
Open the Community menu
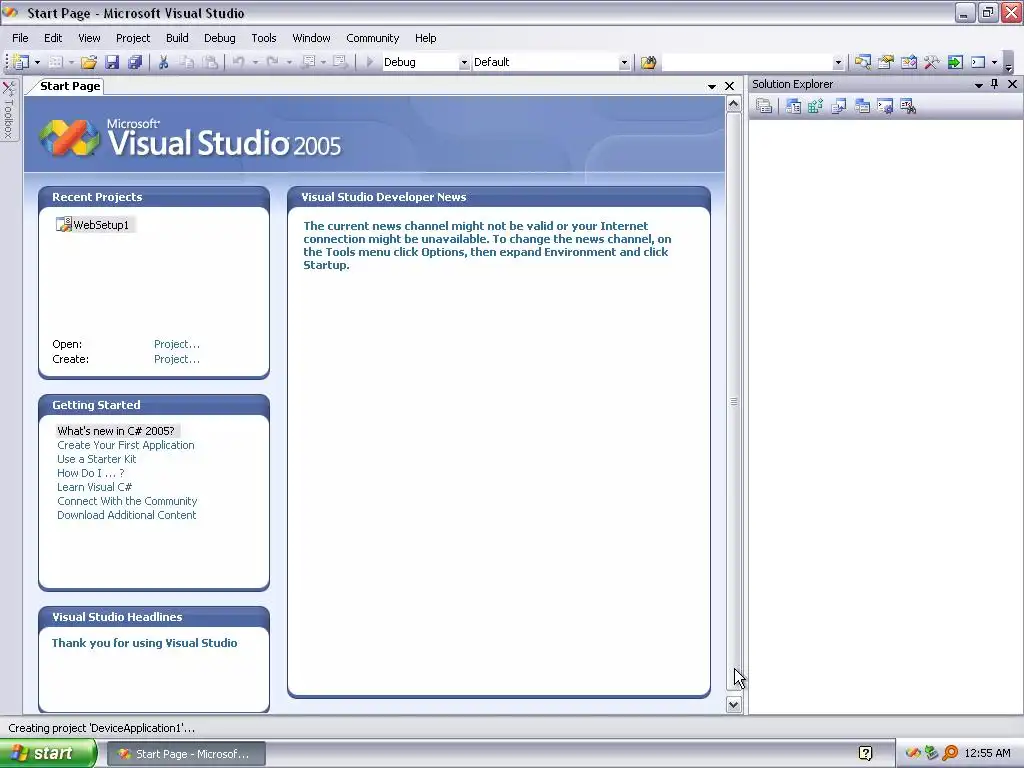pos(372,38)
